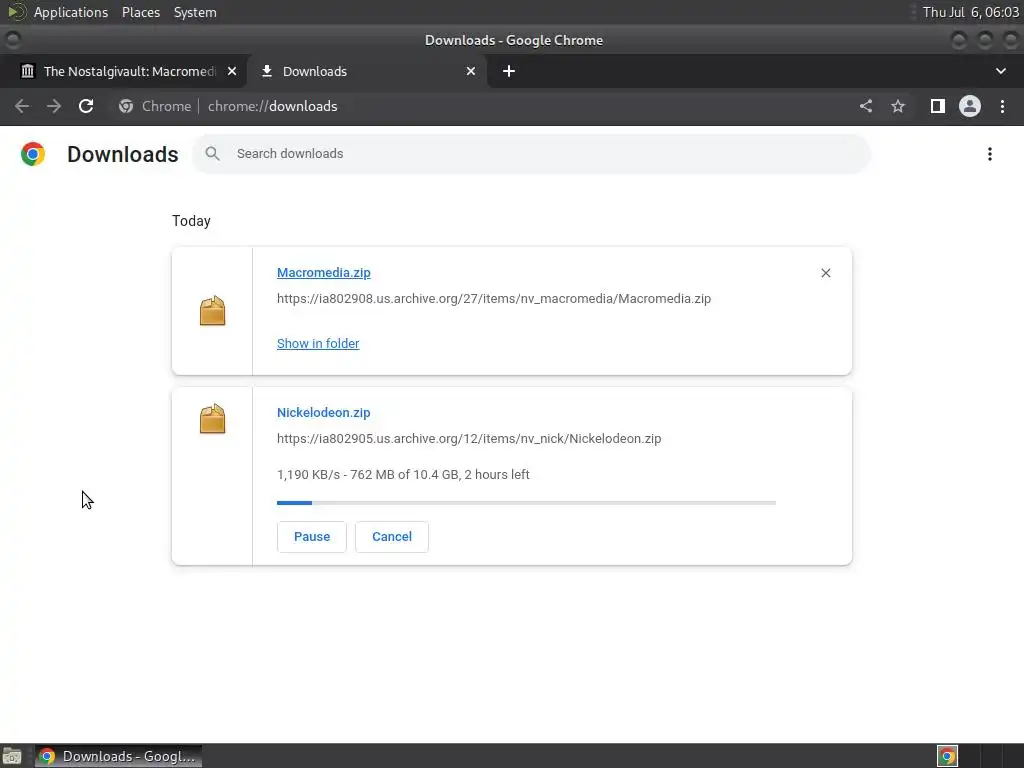The image size is (1024, 768).
Task: Open the Downloads page three-dot menu
Action: 990,154
